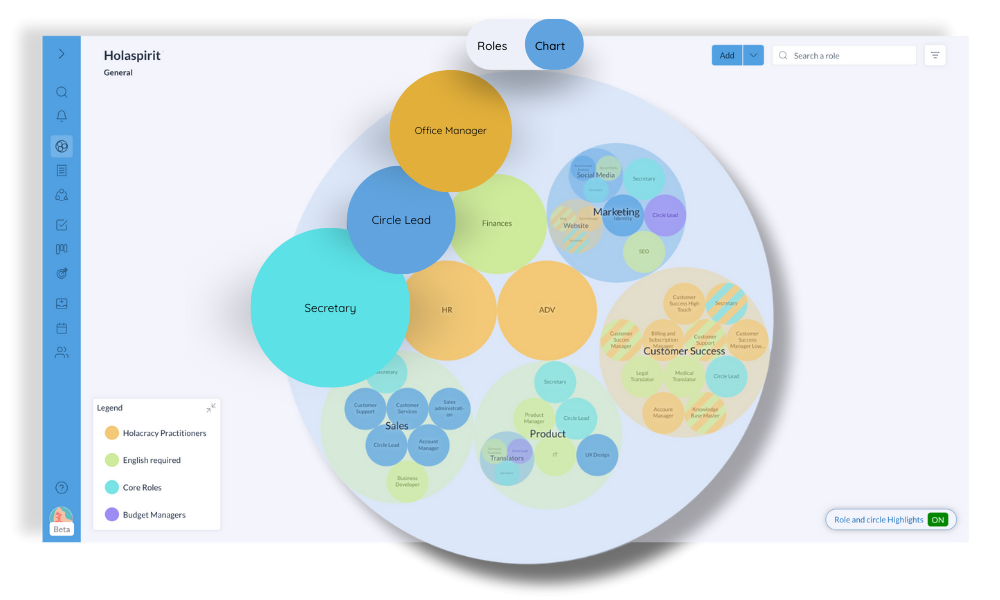This screenshot has width=1000, height=600.
Task: Click the Budget Managers purple swatch
Action: point(112,514)
